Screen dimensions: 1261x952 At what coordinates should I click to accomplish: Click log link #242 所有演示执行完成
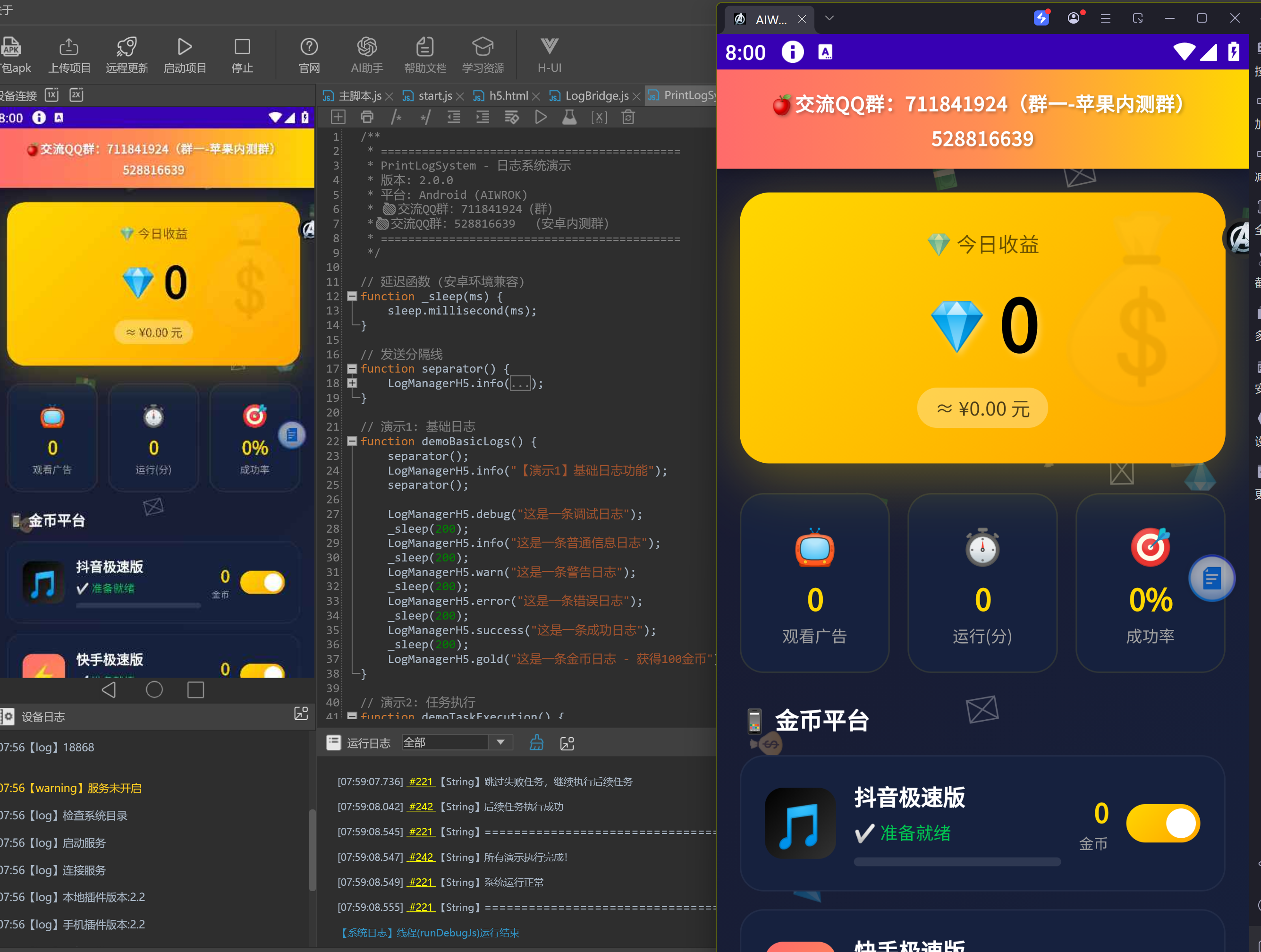tap(421, 857)
